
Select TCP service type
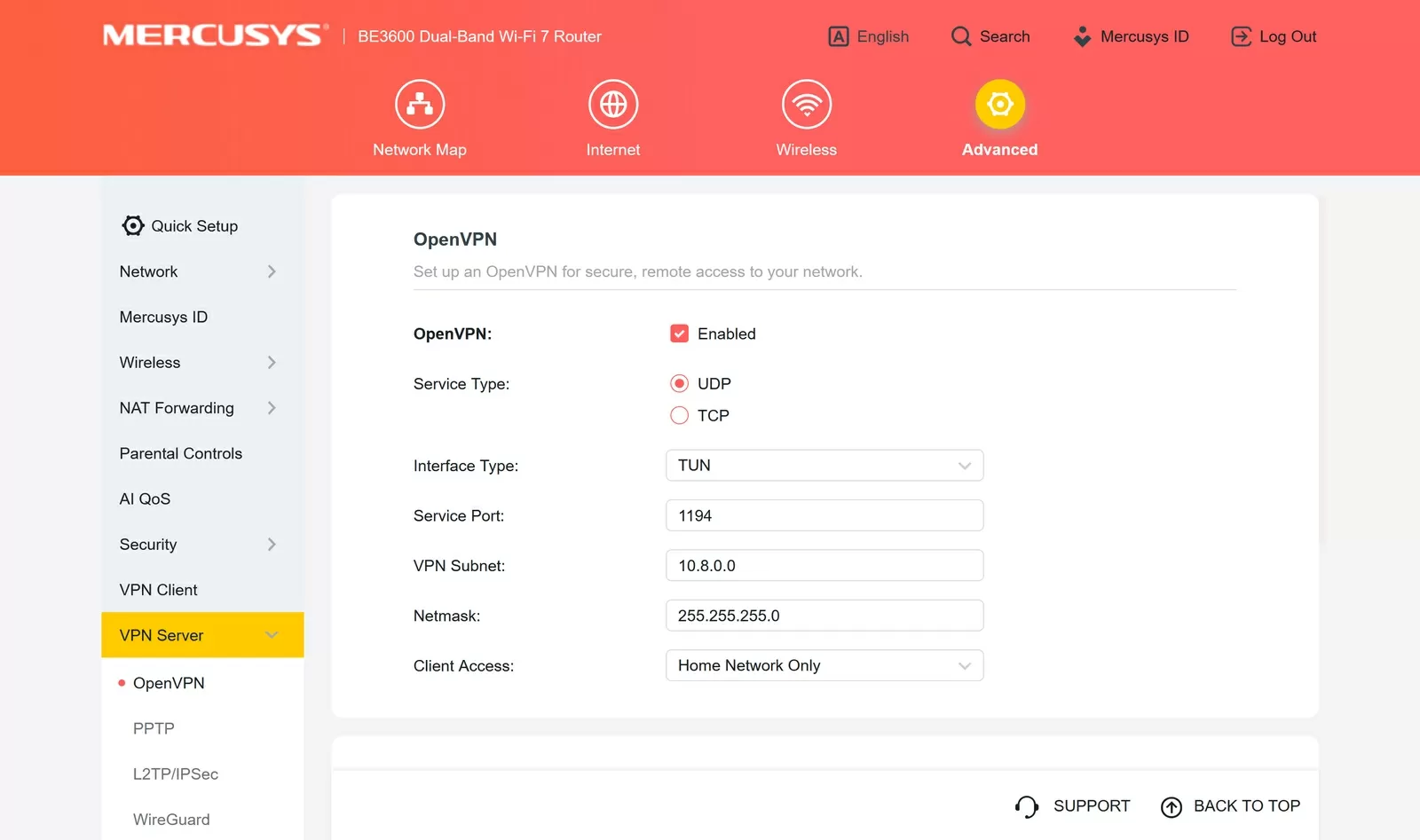coord(680,415)
